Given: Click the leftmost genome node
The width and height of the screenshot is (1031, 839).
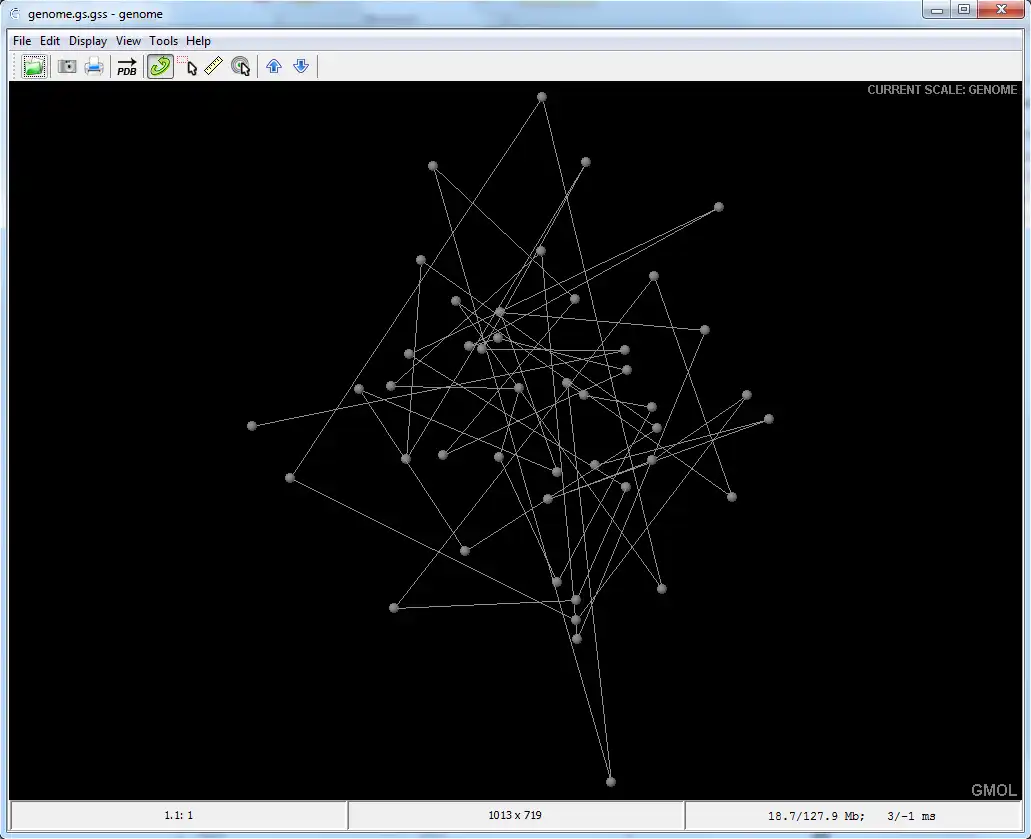Looking at the screenshot, I should click(252, 426).
